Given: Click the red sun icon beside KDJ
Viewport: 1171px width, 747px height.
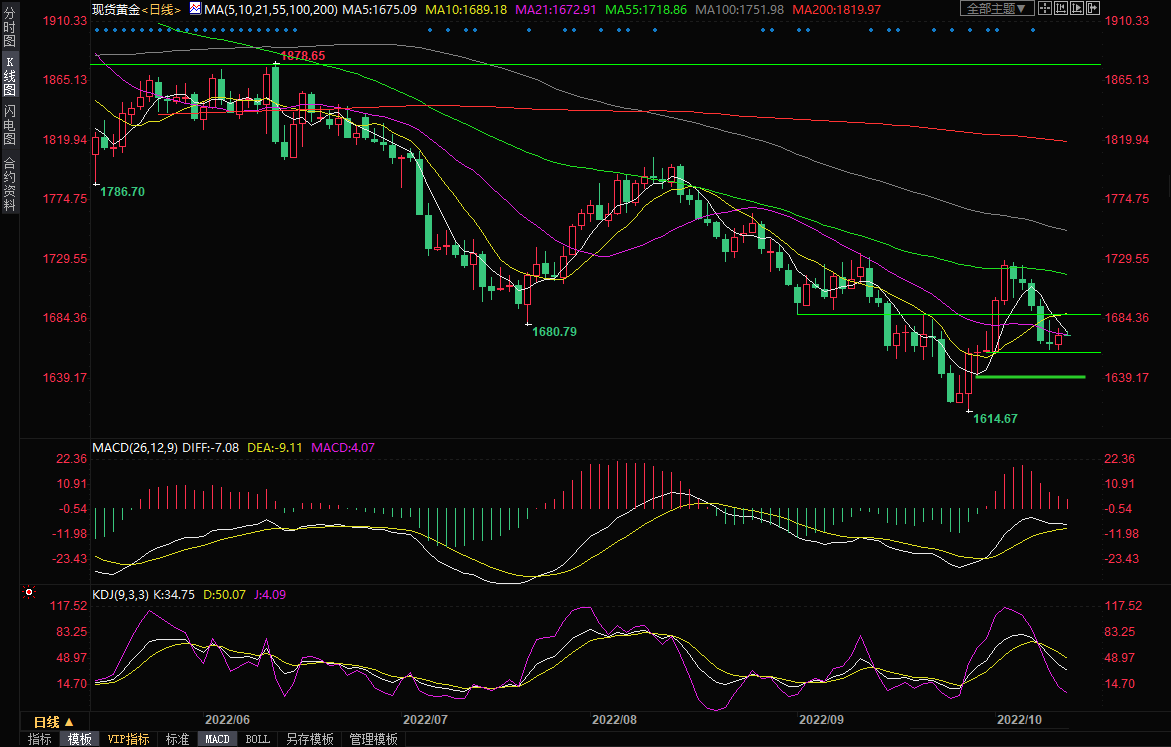Looking at the screenshot, I should 29,591.
